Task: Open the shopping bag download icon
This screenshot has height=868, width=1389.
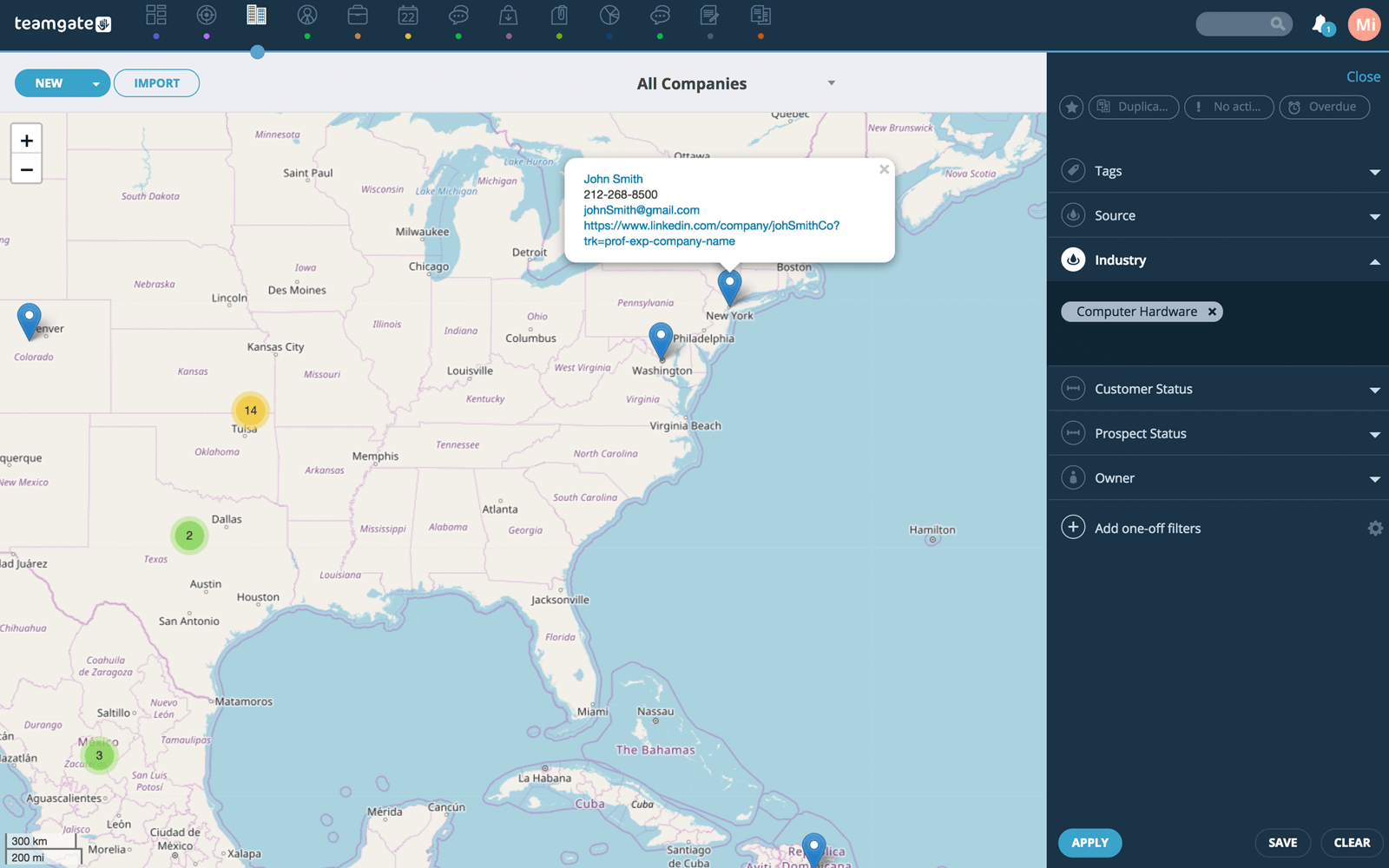Action: pyautogui.click(x=509, y=16)
